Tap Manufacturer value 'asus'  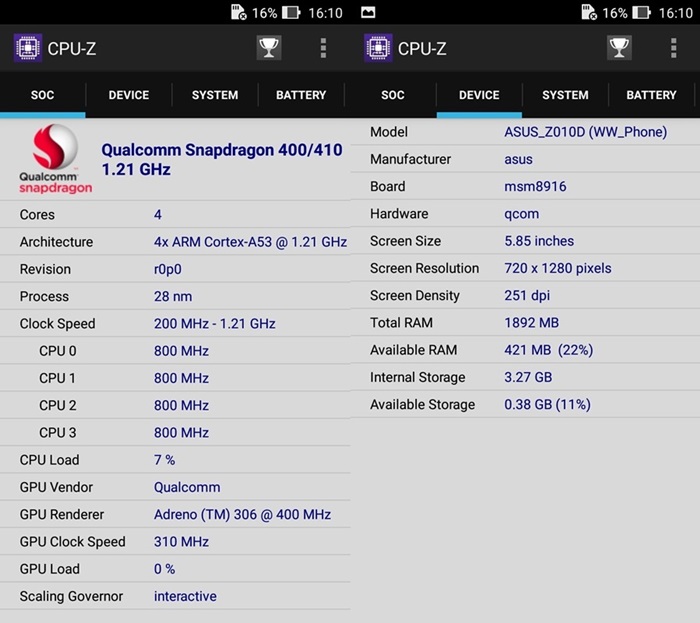coord(518,159)
